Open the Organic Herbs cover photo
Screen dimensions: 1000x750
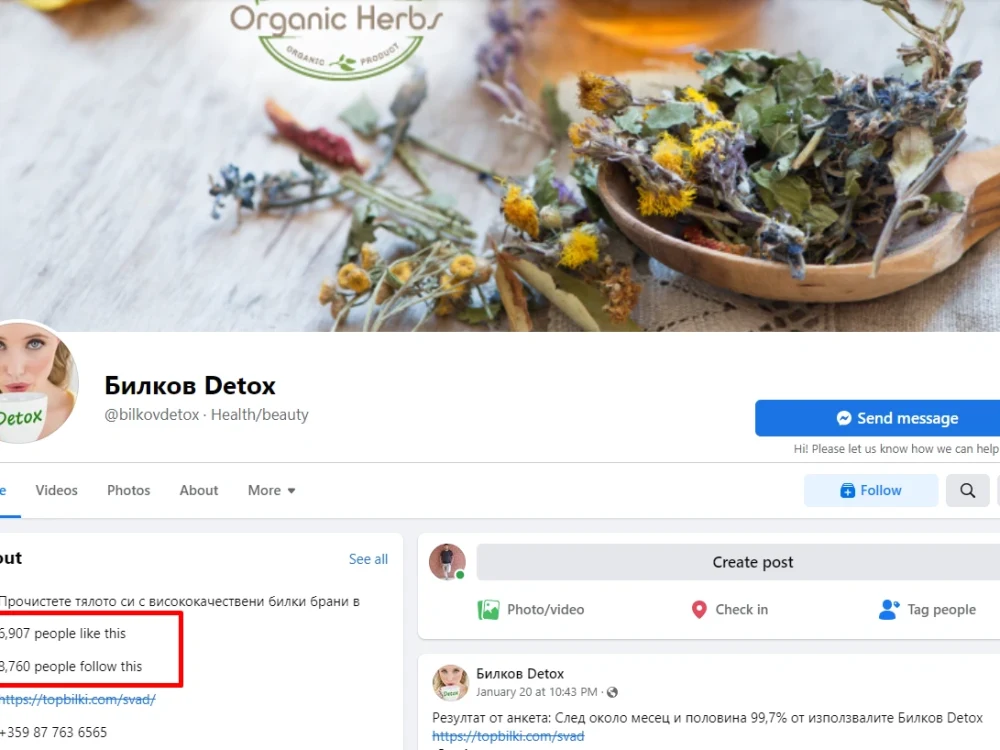pyautogui.click(x=500, y=166)
